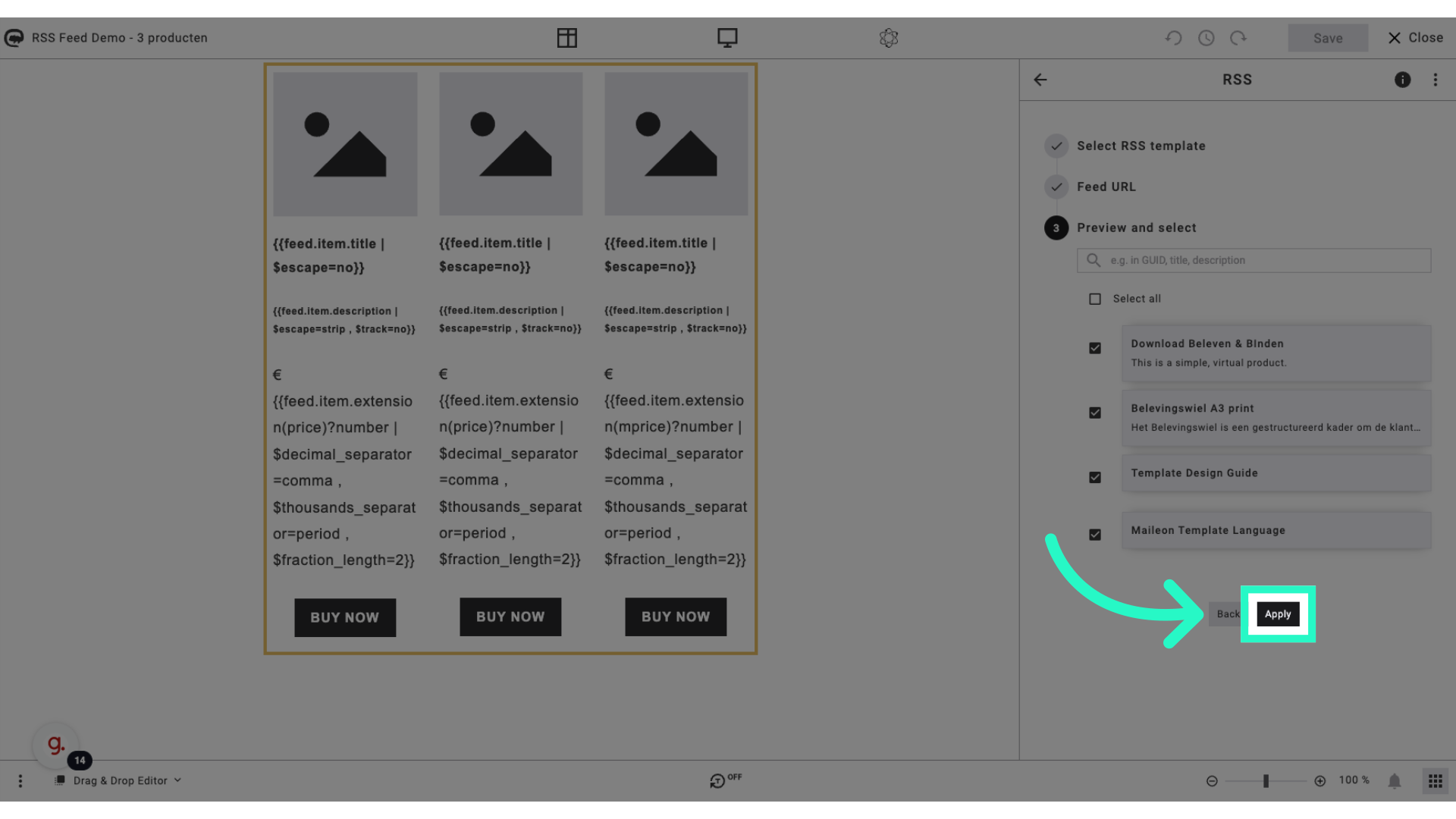Image resolution: width=1456 pixels, height=819 pixels.
Task: Click third column feed.item.description text
Action: tap(676, 319)
